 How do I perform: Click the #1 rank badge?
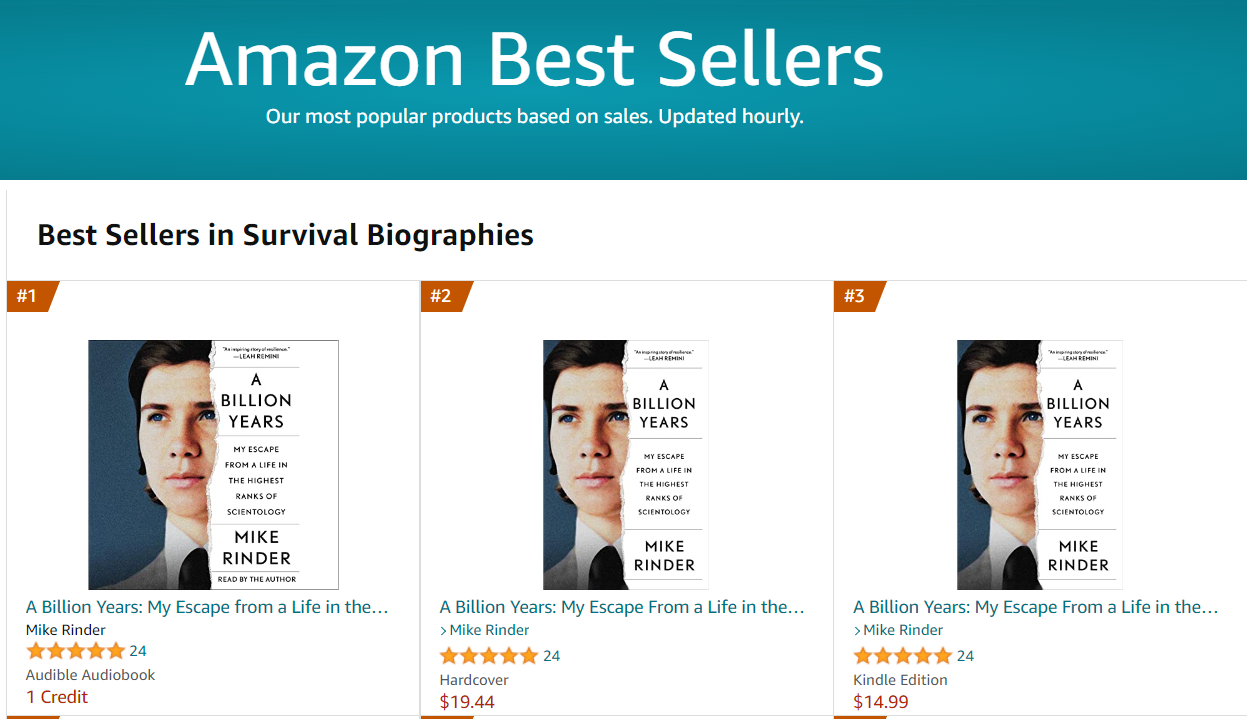tap(28, 296)
